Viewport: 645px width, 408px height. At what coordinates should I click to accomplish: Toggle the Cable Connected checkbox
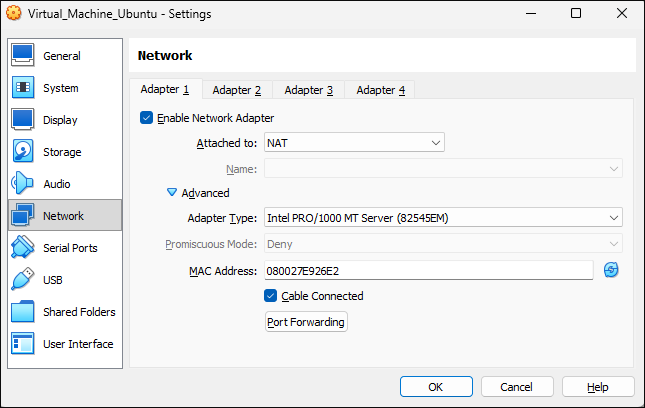coord(270,296)
